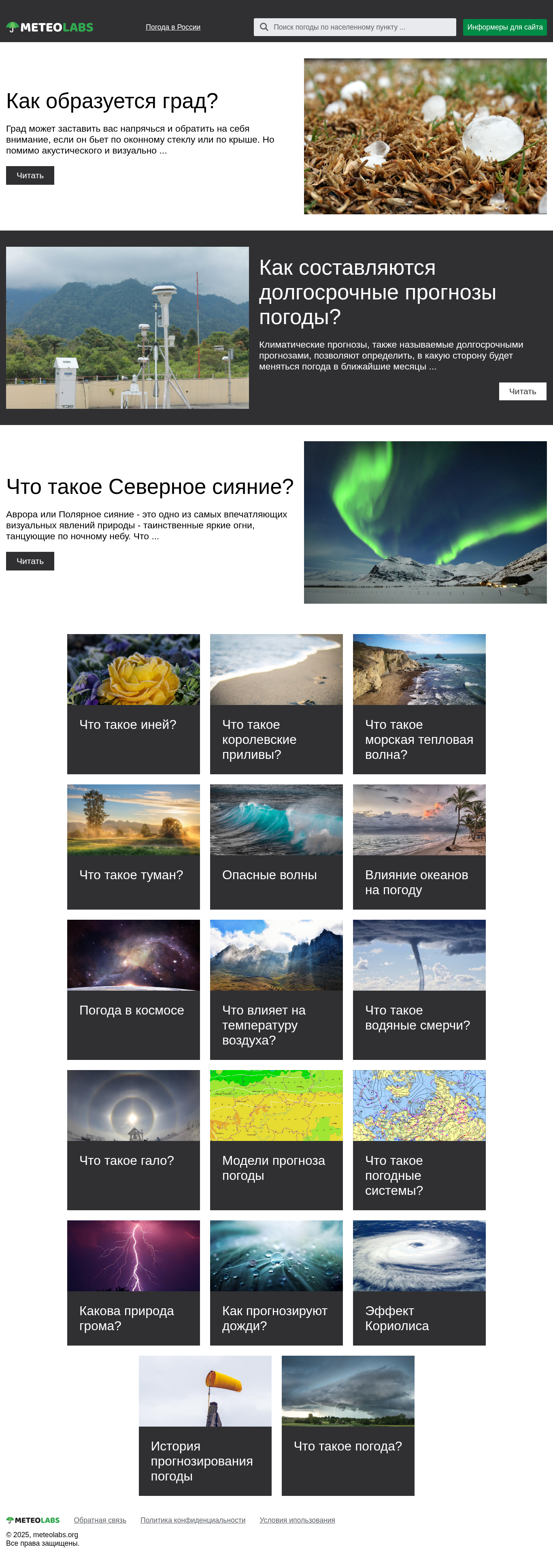553x1568 pixels.
Task: Open the "Что такое гало?" card
Action: tap(133, 1140)
